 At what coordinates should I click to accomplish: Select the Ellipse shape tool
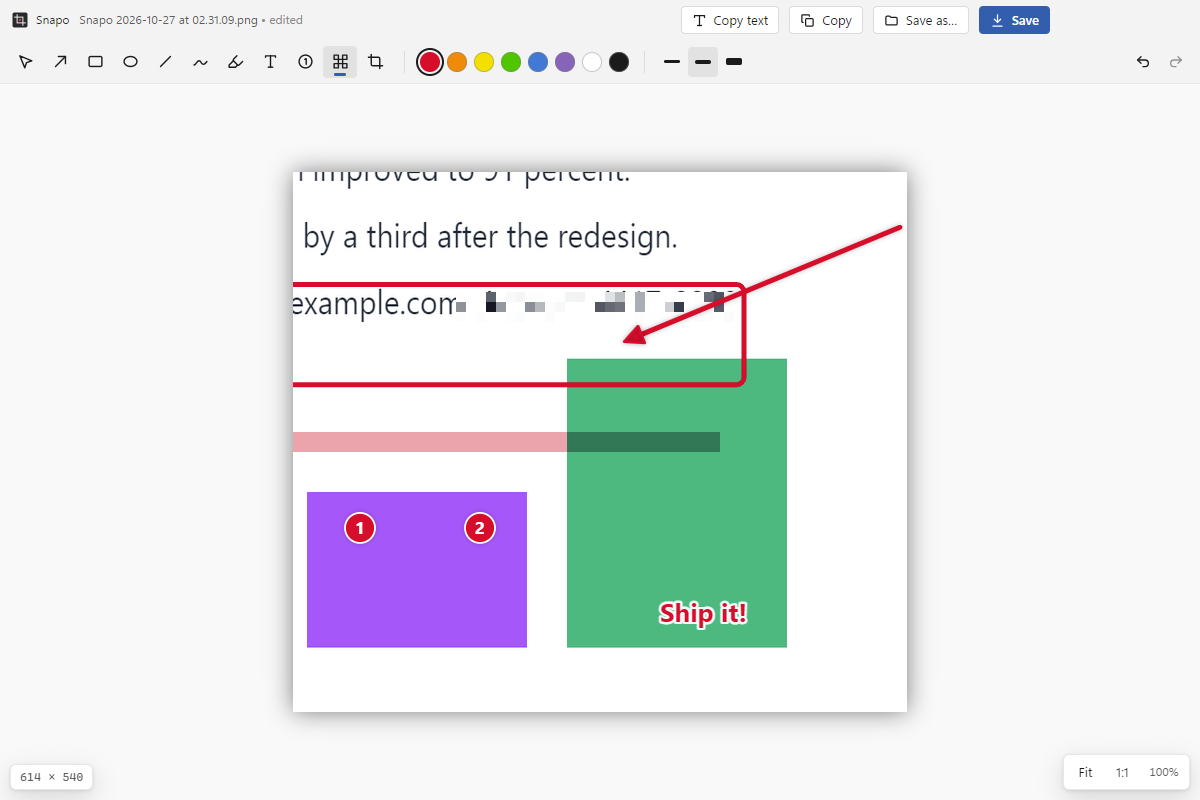click(131, 62)
